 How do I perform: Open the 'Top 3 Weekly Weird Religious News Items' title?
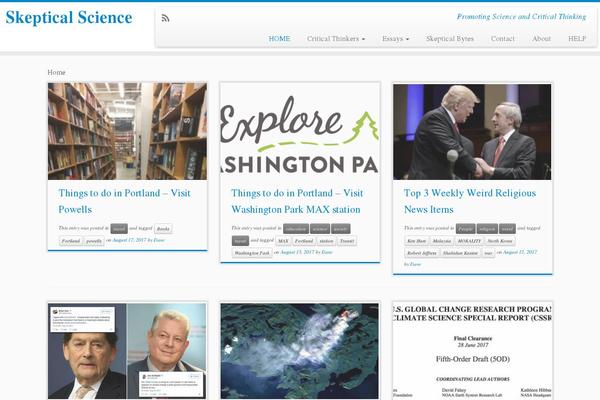tap(470, 201)
